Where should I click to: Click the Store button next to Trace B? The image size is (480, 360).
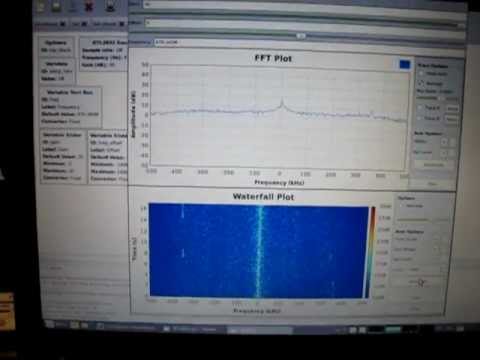(452, 119)
